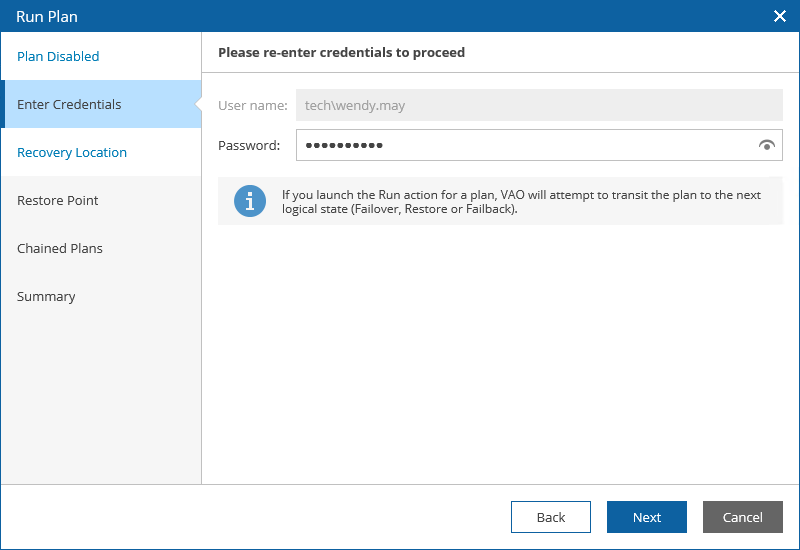The width and height of the screenshot is (800, 550).
Task: Click the blue information icon
Action: click(250, 201)
